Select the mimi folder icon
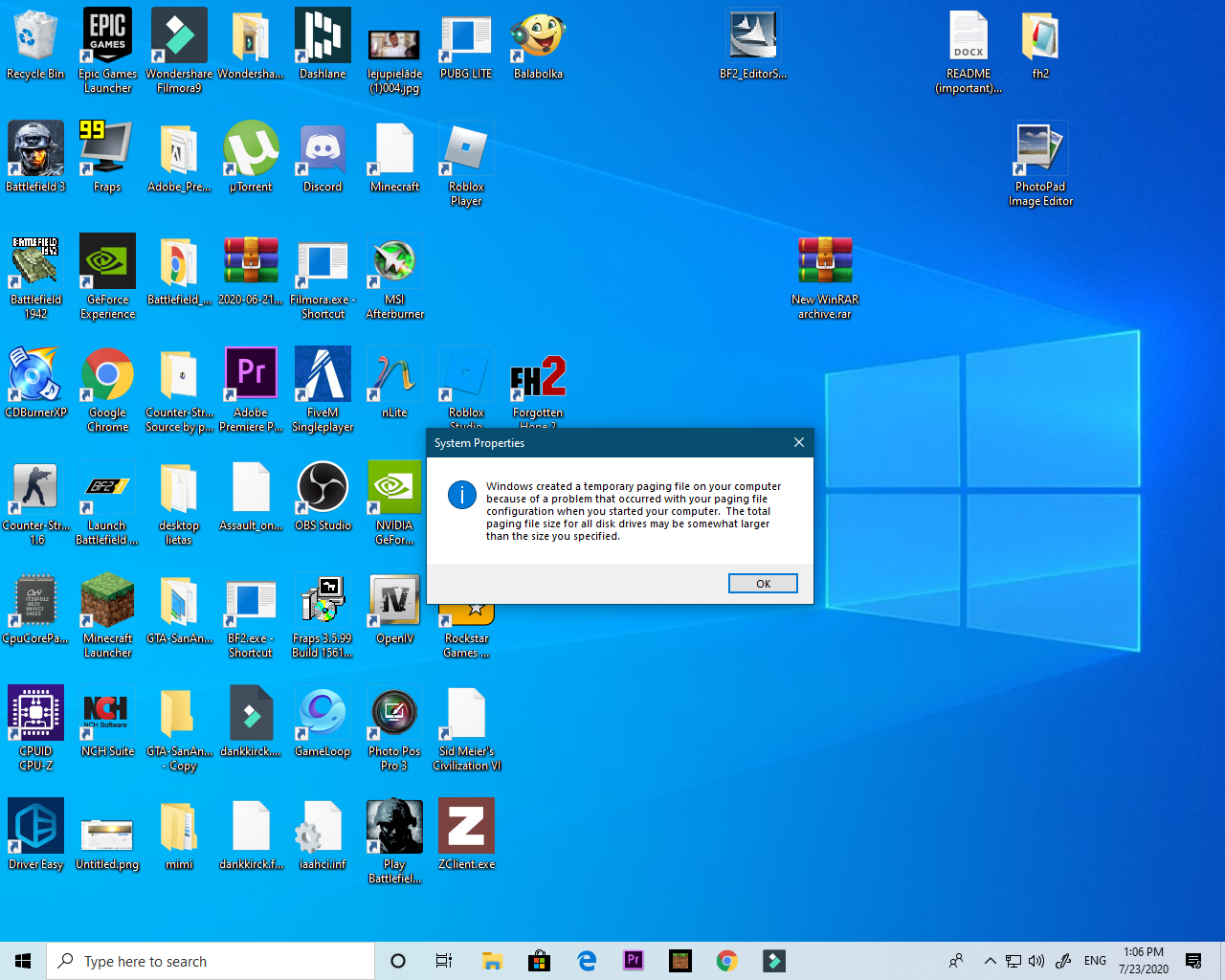 click(179, 835)
